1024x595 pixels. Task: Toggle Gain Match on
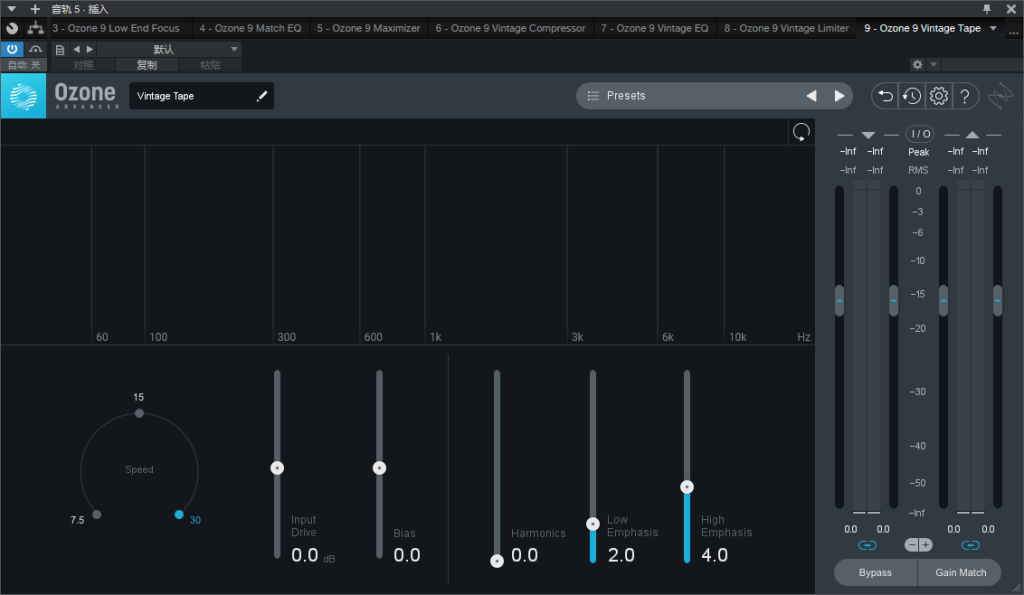point(960,572)
